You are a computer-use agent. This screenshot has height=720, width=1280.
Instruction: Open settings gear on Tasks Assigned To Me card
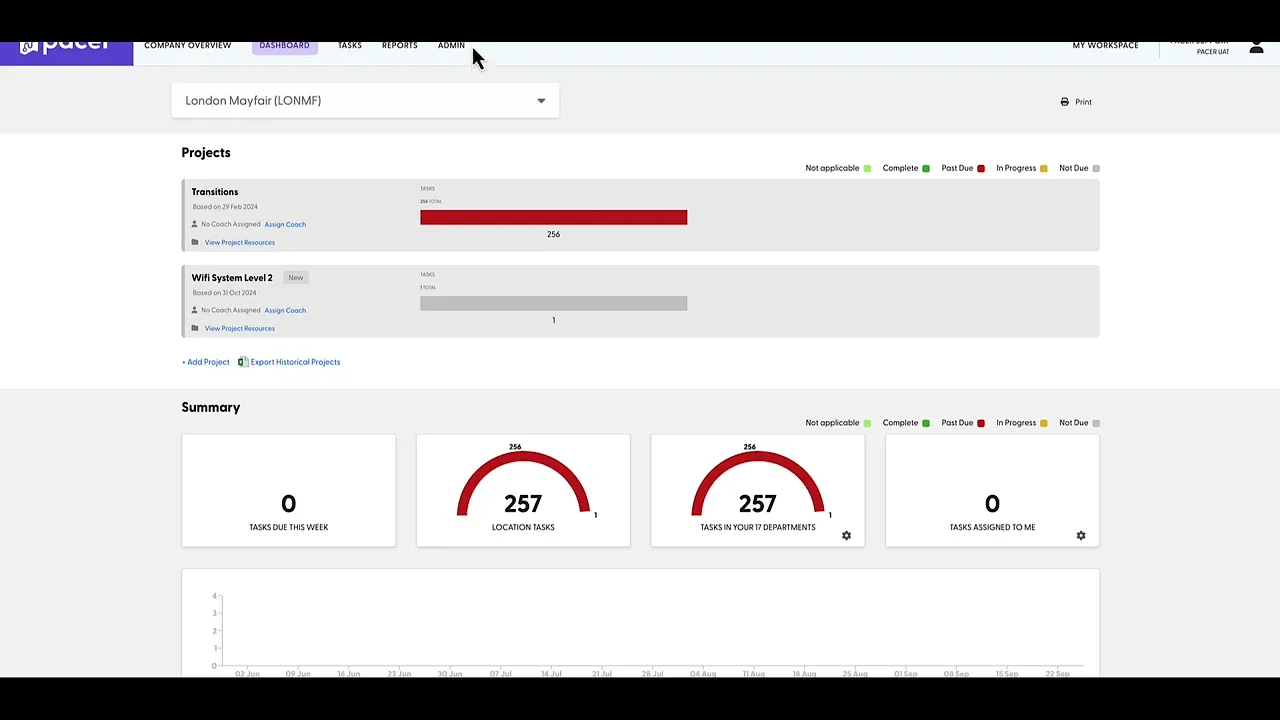coord(1081,536)
